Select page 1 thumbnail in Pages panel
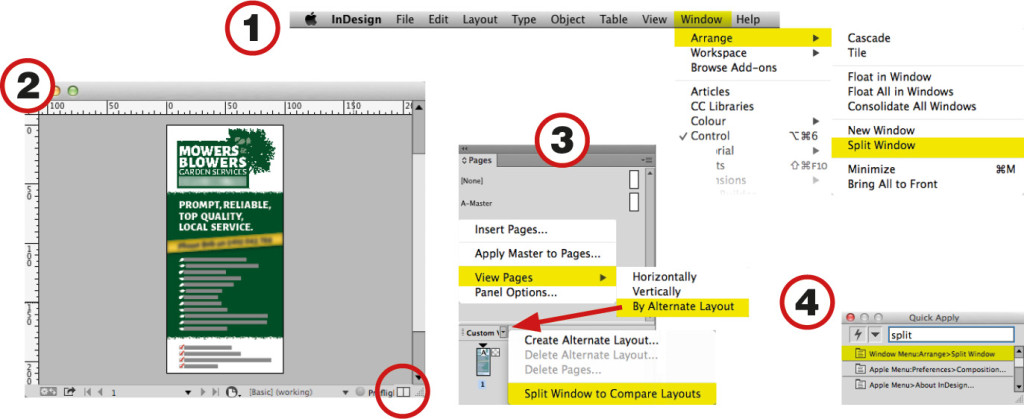Image resolution: width=1024 pixels, height=419 pixels. tap(483, 360)
